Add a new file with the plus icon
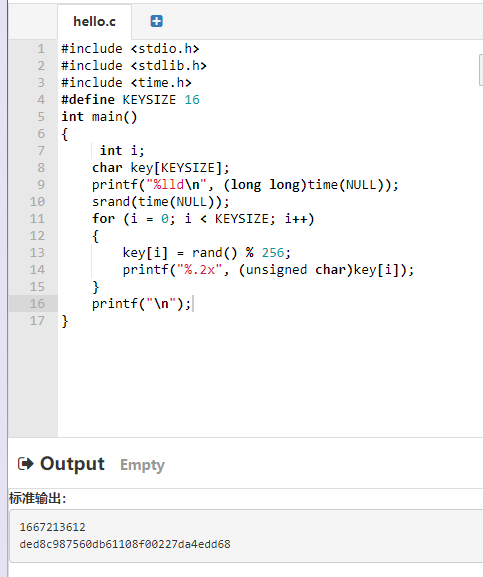The height and width of the screenshot is (577, 483). pos(156,21)
